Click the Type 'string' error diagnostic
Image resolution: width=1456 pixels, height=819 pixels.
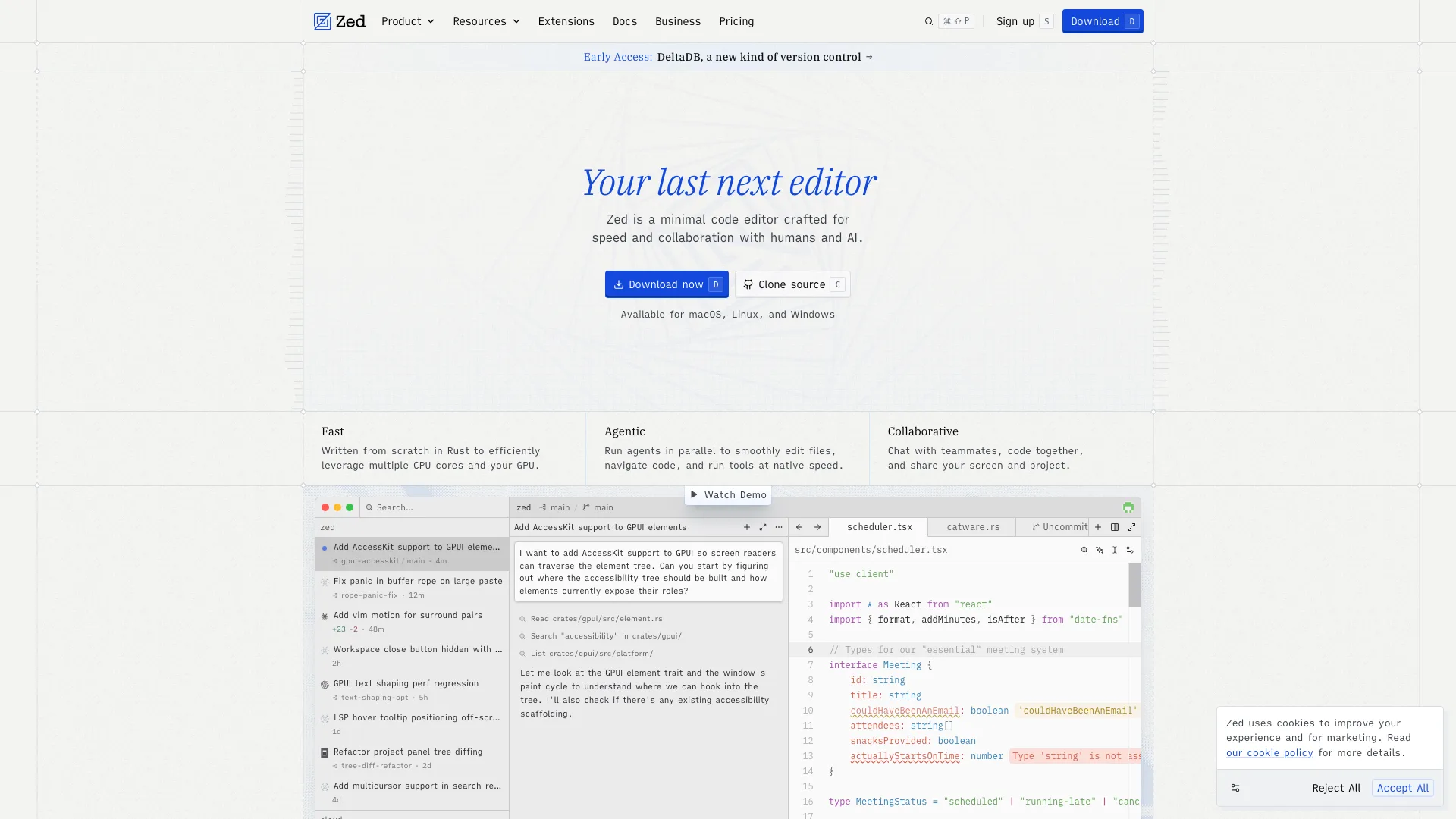pos(1075,756)
